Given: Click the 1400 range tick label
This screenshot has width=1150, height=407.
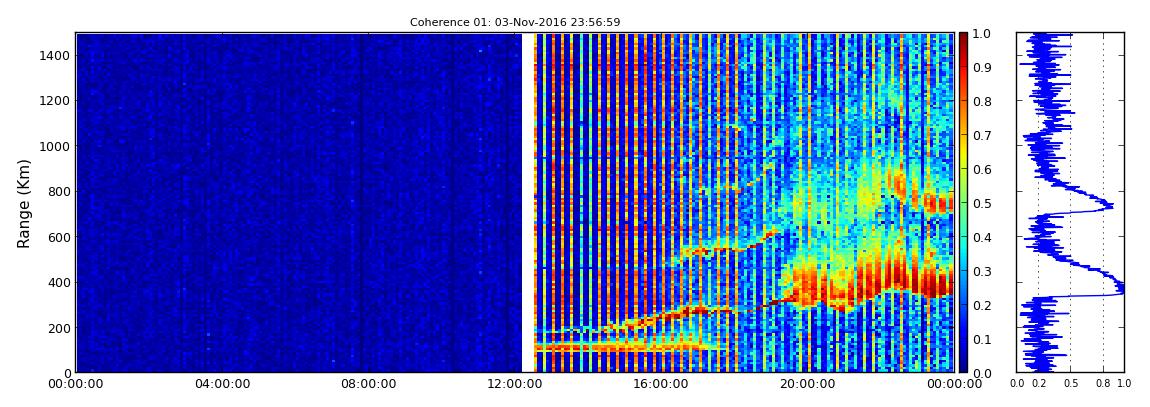Looking at the screenshot, I should coord(54,56).
